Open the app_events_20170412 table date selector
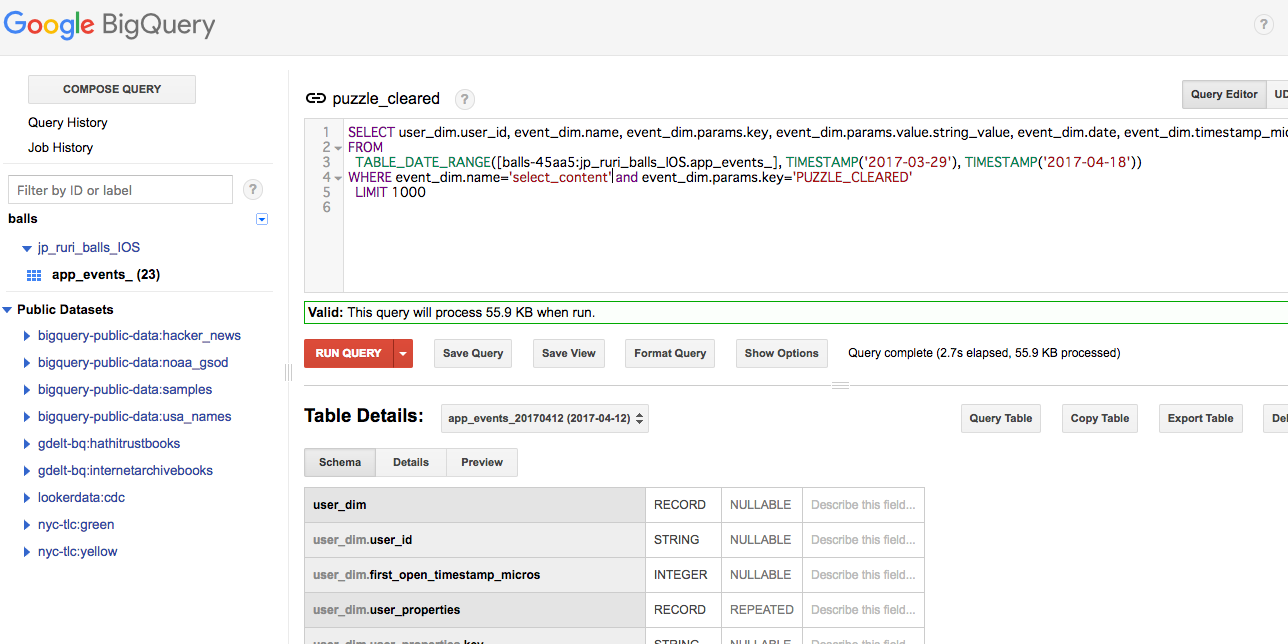The height and width of the screenshot is (644, 1288). click(x=545, y=419)
